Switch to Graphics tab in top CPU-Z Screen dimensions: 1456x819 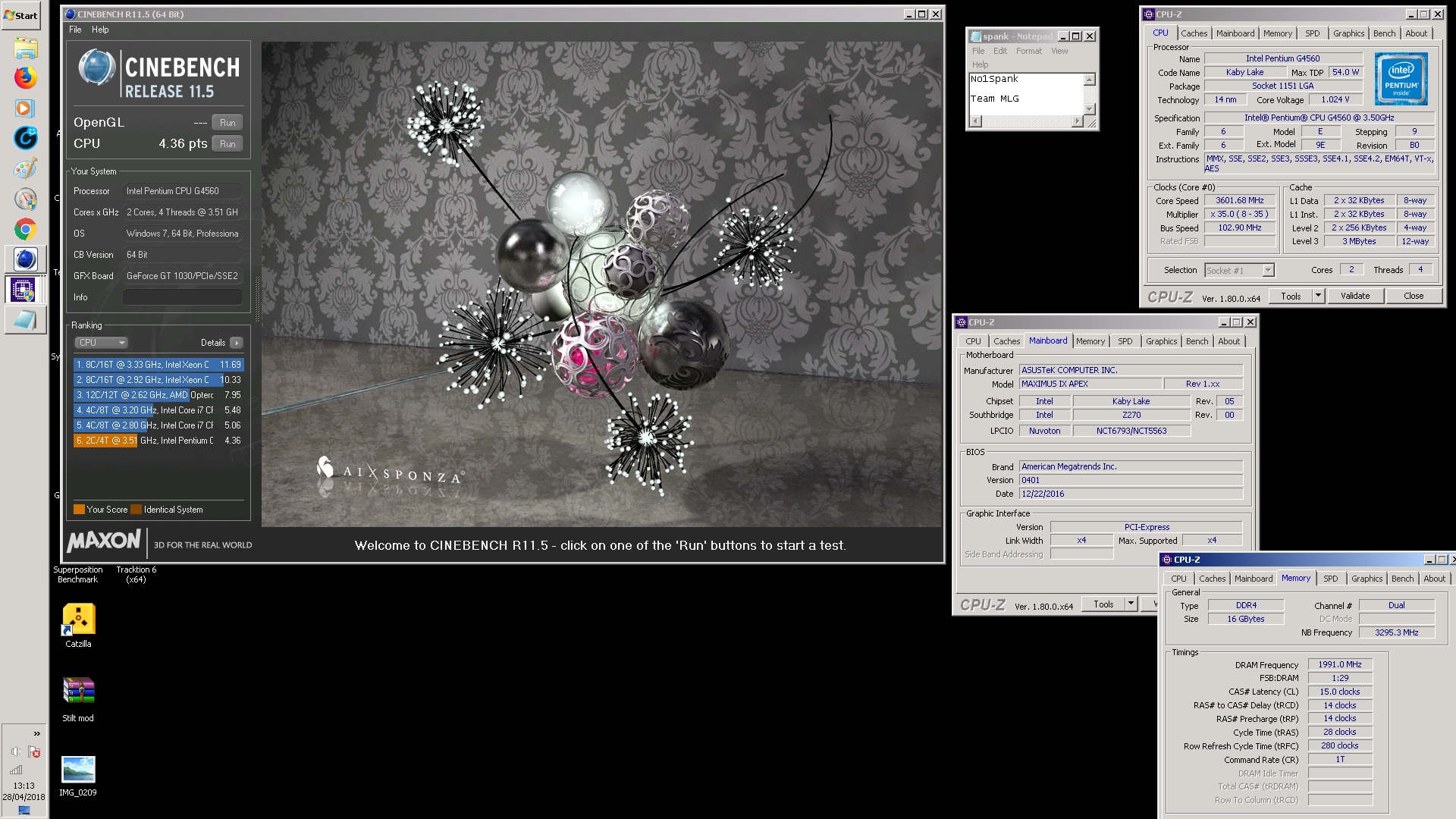(1349, 33)
